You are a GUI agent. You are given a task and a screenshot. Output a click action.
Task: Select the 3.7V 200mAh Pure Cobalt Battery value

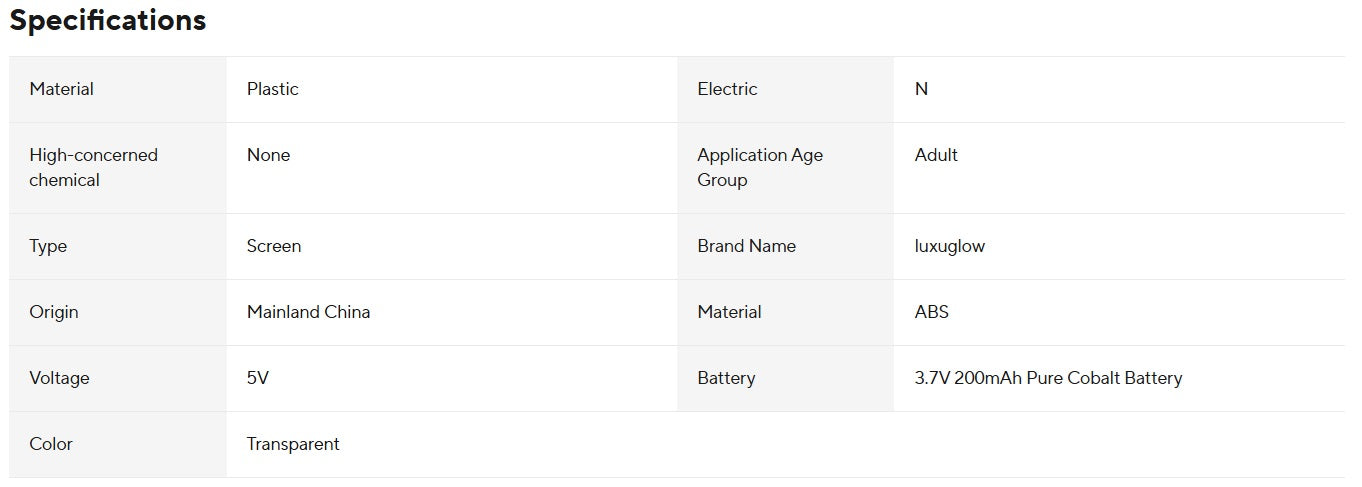(1048, 378)
